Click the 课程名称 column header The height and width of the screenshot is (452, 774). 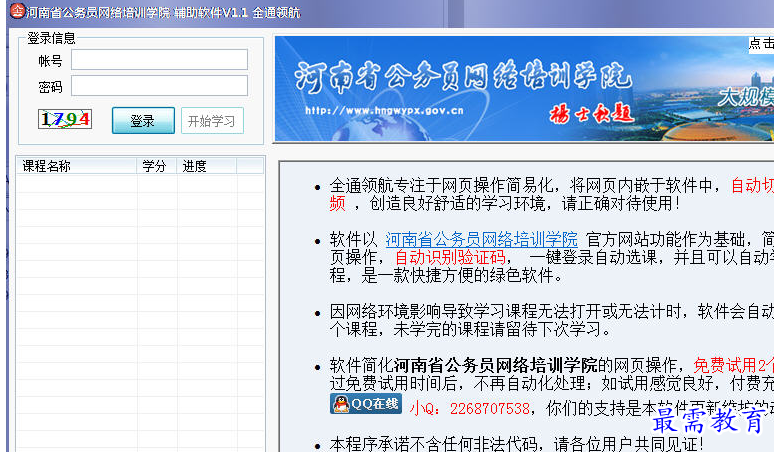(77, 166)
